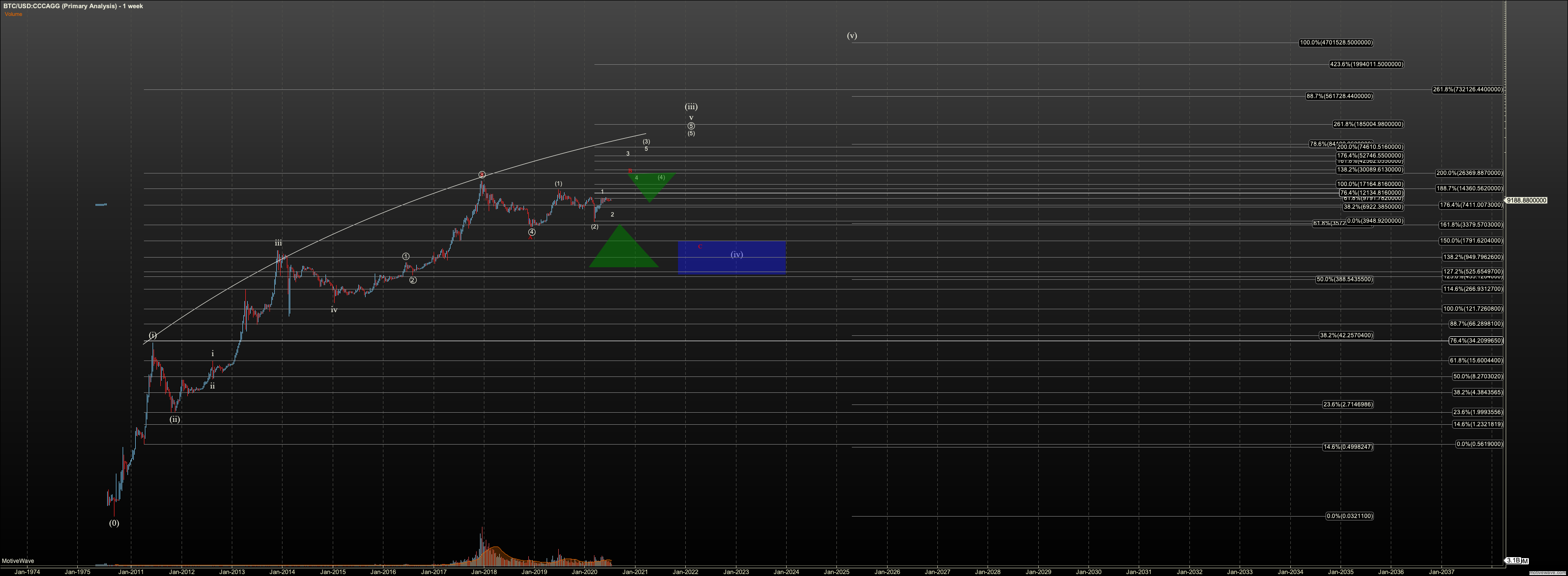
Task: Click the 76.4%(34.2099650) level label
Action: pyautogui.click(x=1476, y=341)
